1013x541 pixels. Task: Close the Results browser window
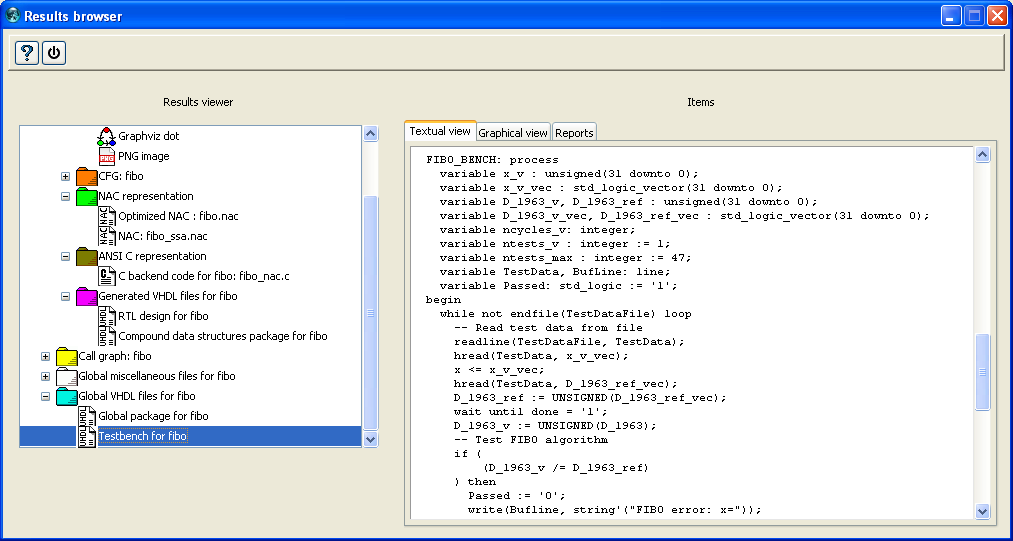pos(997,16)
